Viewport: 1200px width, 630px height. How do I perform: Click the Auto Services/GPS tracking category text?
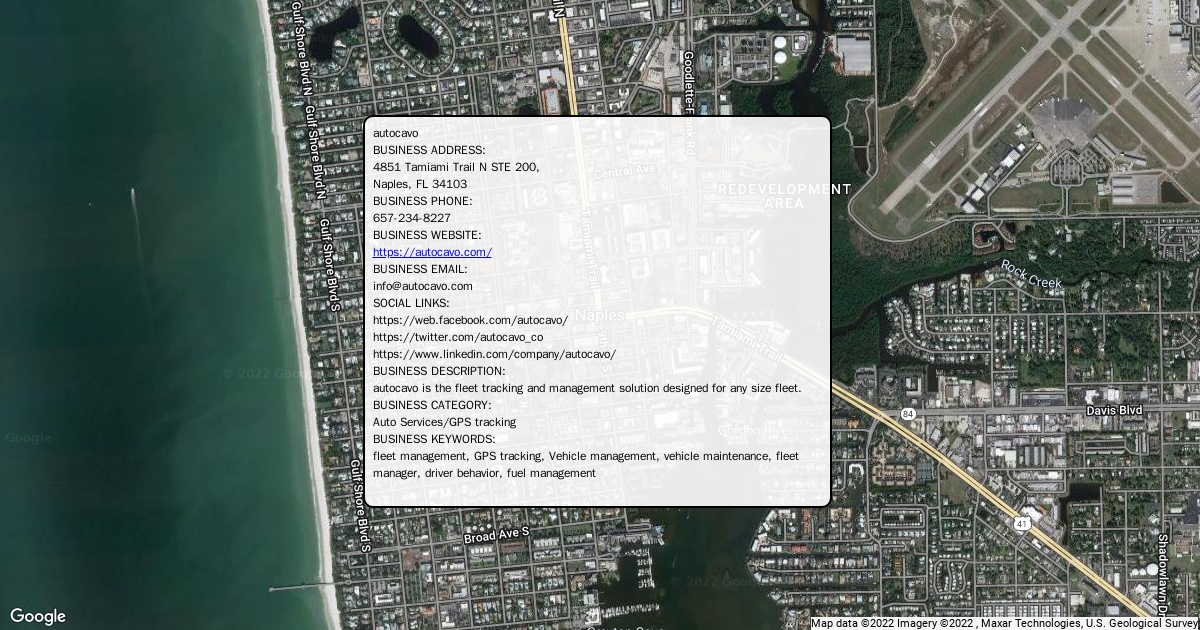click(x=444, y=422)
